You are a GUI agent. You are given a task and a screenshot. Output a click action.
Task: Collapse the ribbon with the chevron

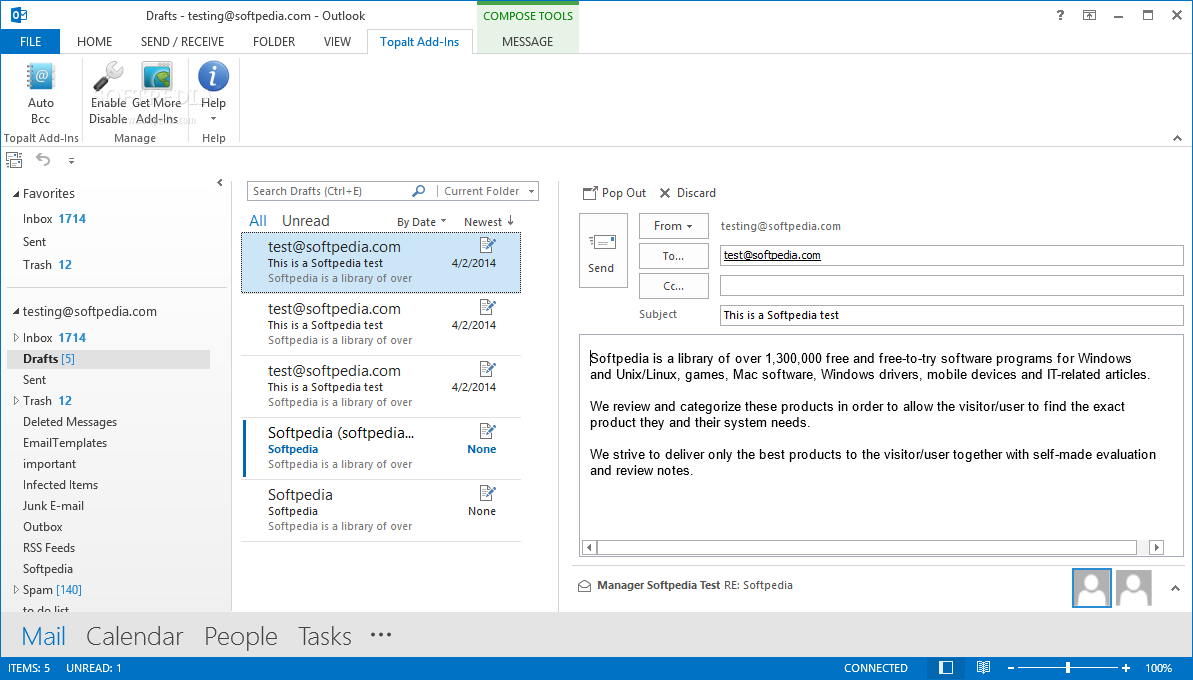pos(1177,138)
